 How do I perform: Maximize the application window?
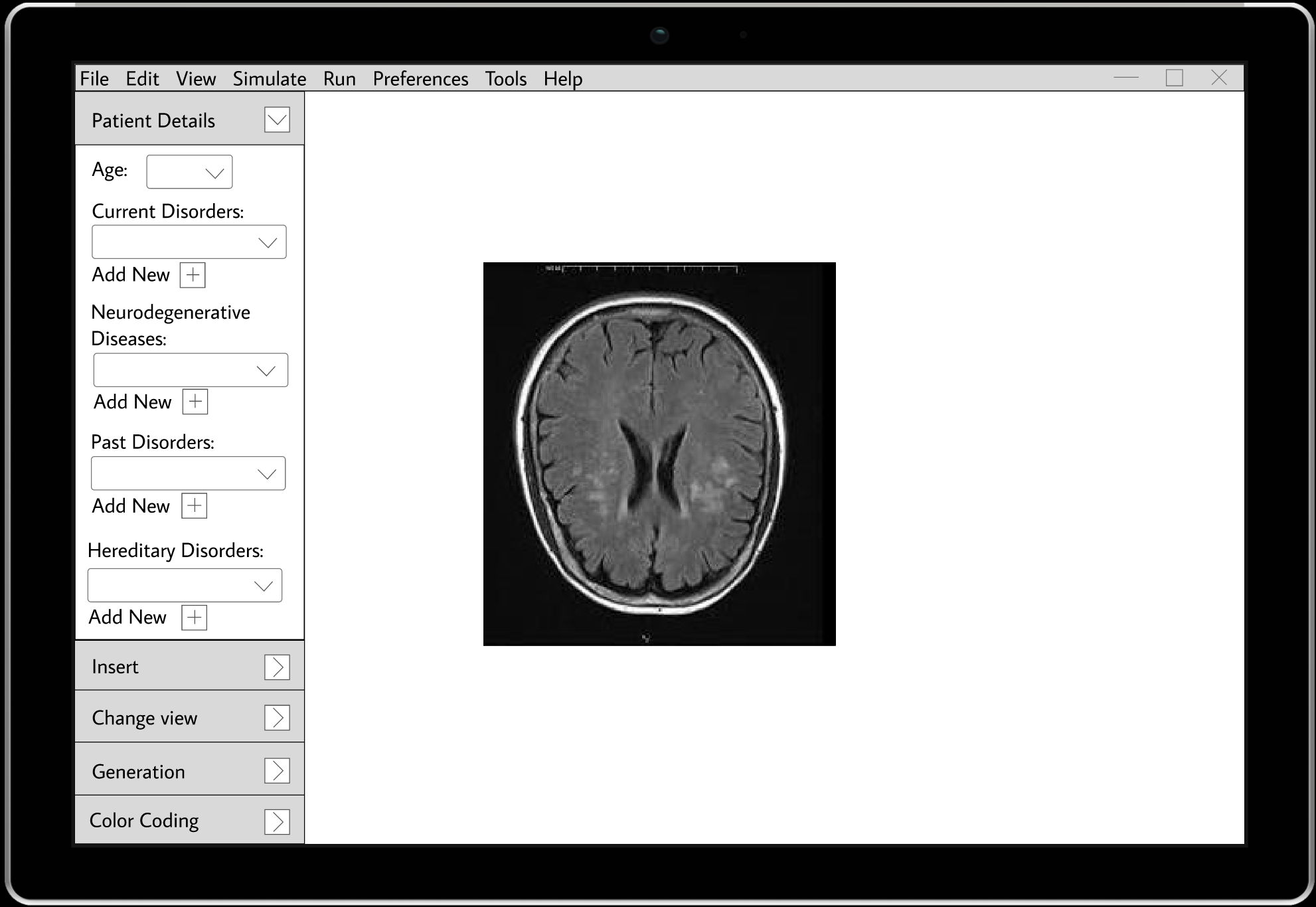tap(1174, 78)
